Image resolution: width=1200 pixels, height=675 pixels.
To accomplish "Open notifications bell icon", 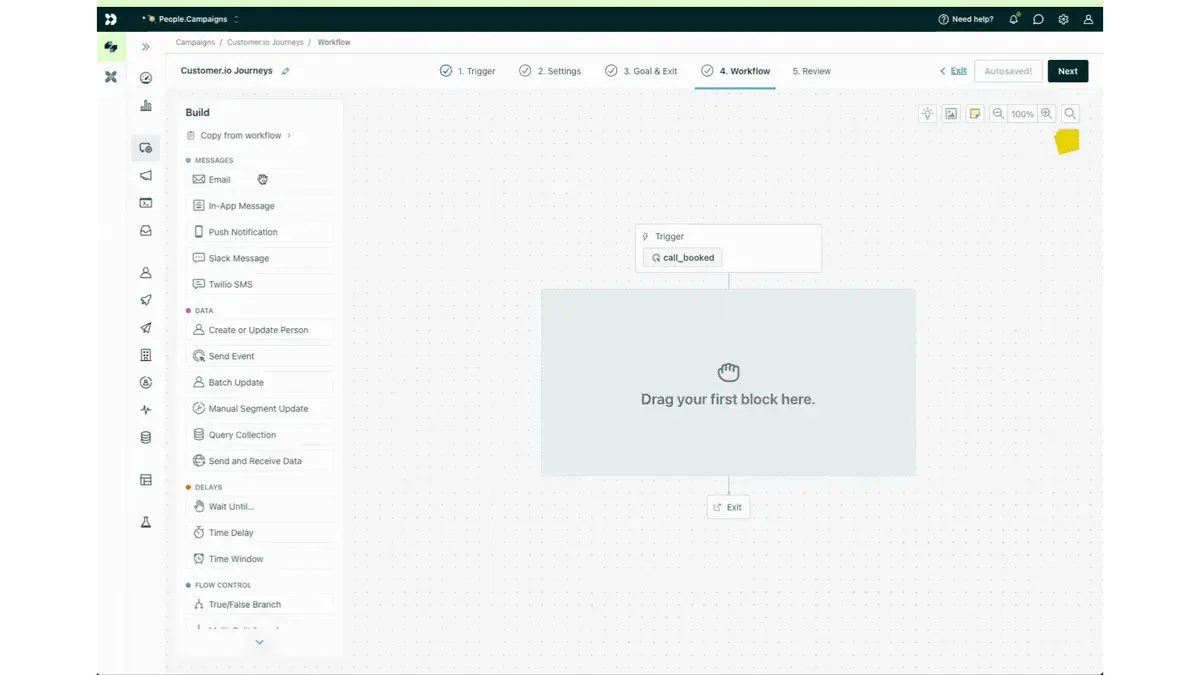I will coord(1014,19).
